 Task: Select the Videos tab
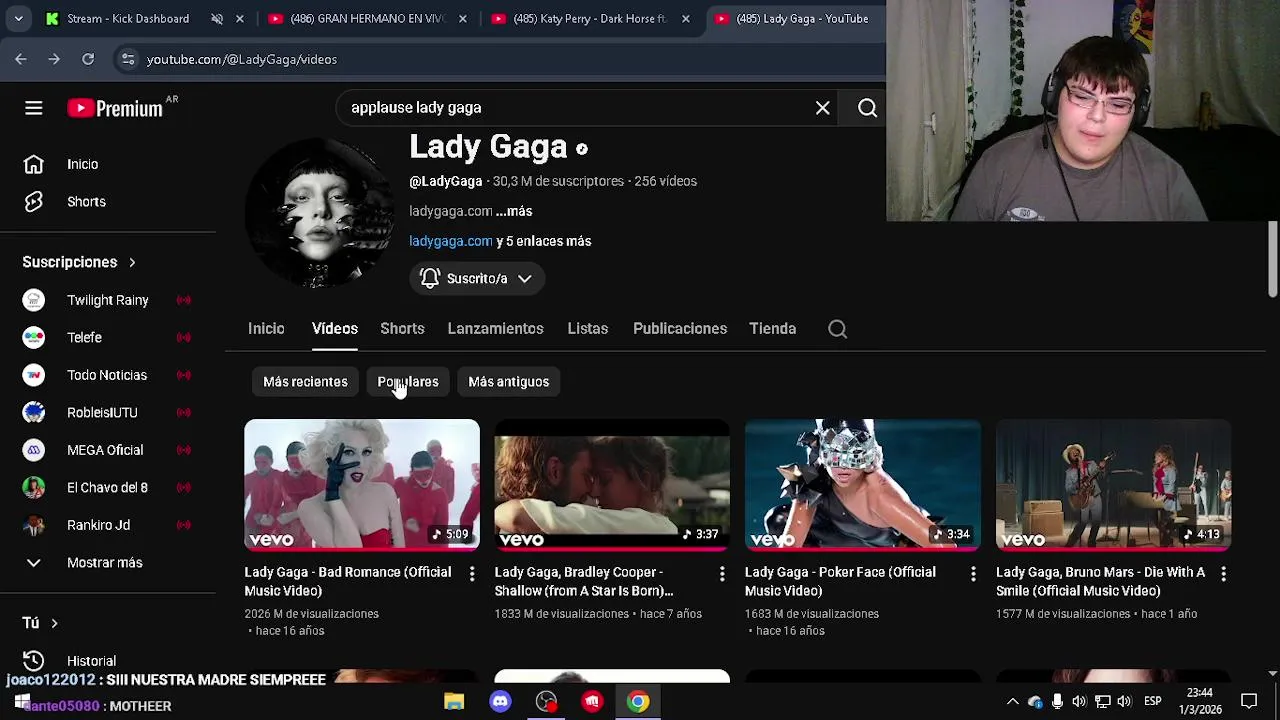(335, 329)
